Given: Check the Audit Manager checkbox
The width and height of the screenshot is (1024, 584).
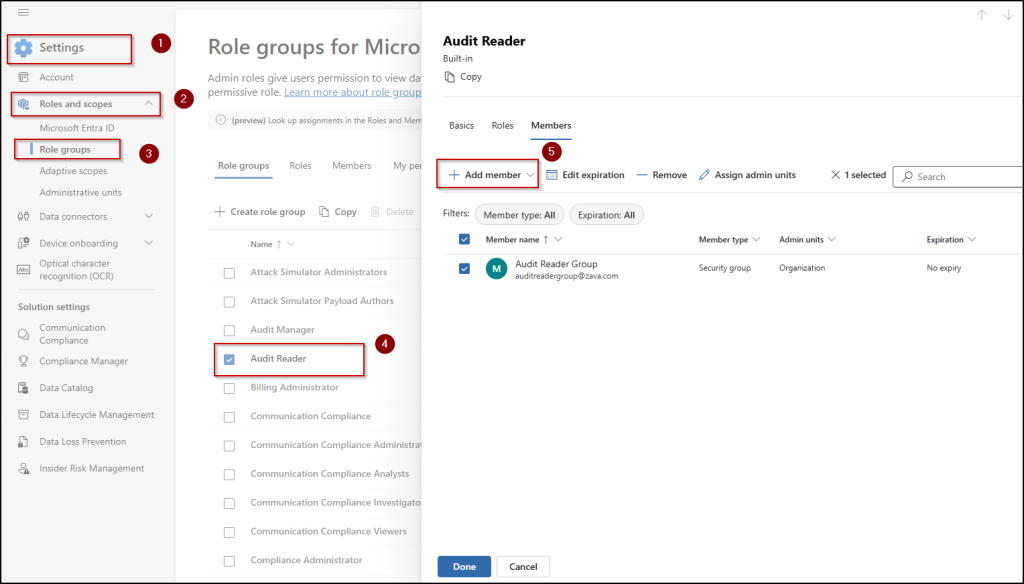Looking at the screenshot, I should coord(229,331).
